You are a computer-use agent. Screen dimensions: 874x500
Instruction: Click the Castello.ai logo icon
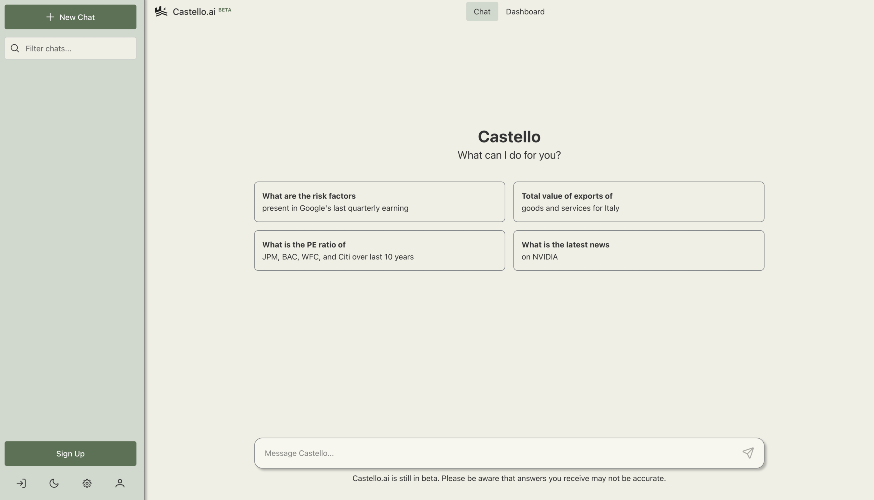[x=161, y=12]
